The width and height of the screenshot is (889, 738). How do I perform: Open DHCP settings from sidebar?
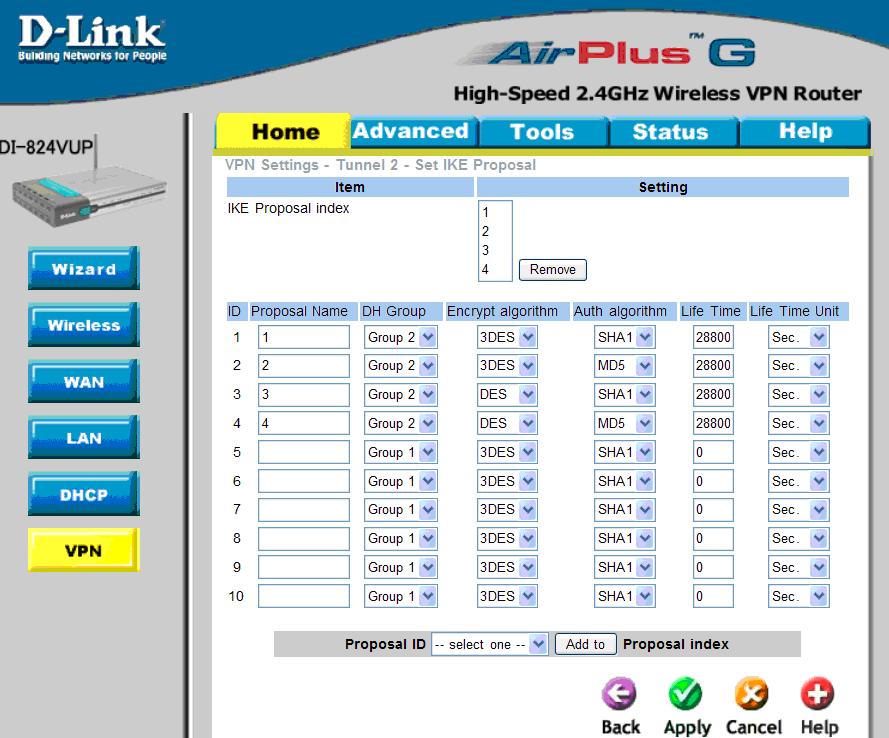[x=84, y=494]
